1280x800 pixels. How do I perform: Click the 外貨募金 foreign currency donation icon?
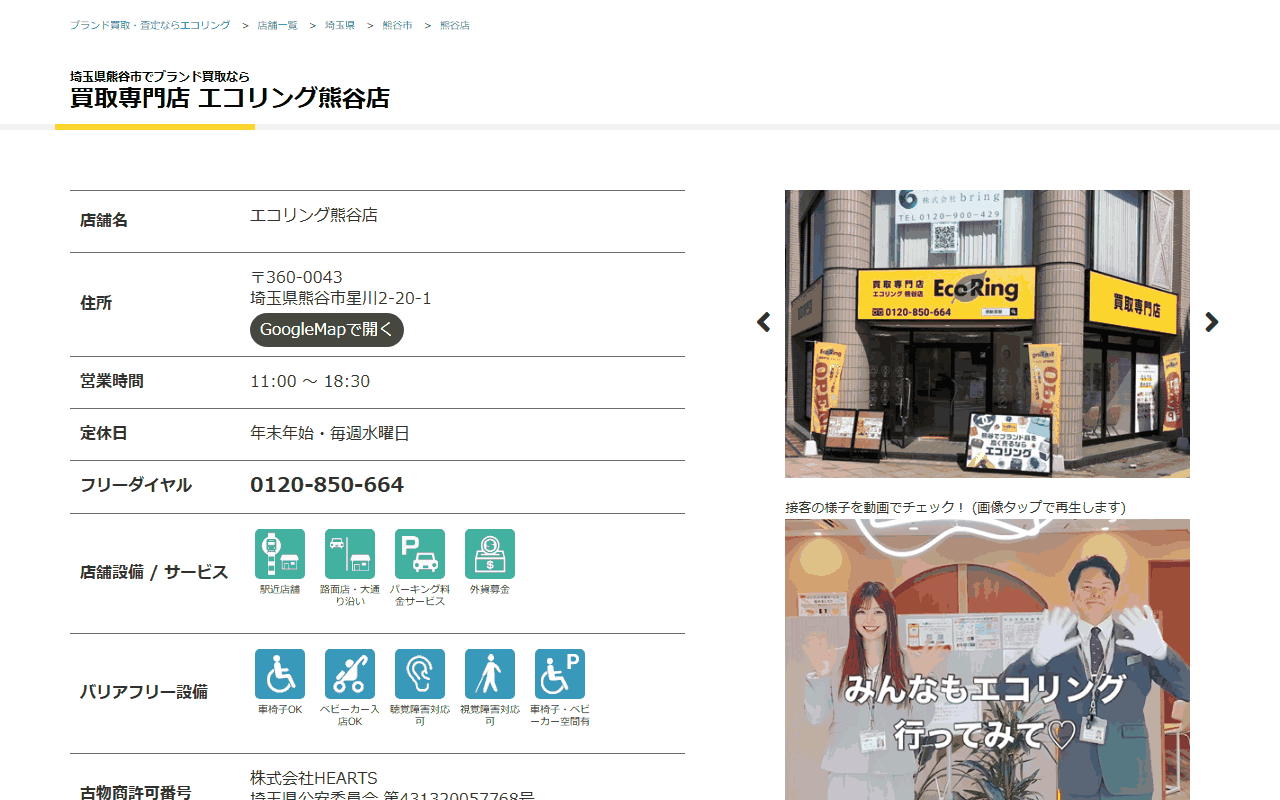tap(490, 554)
